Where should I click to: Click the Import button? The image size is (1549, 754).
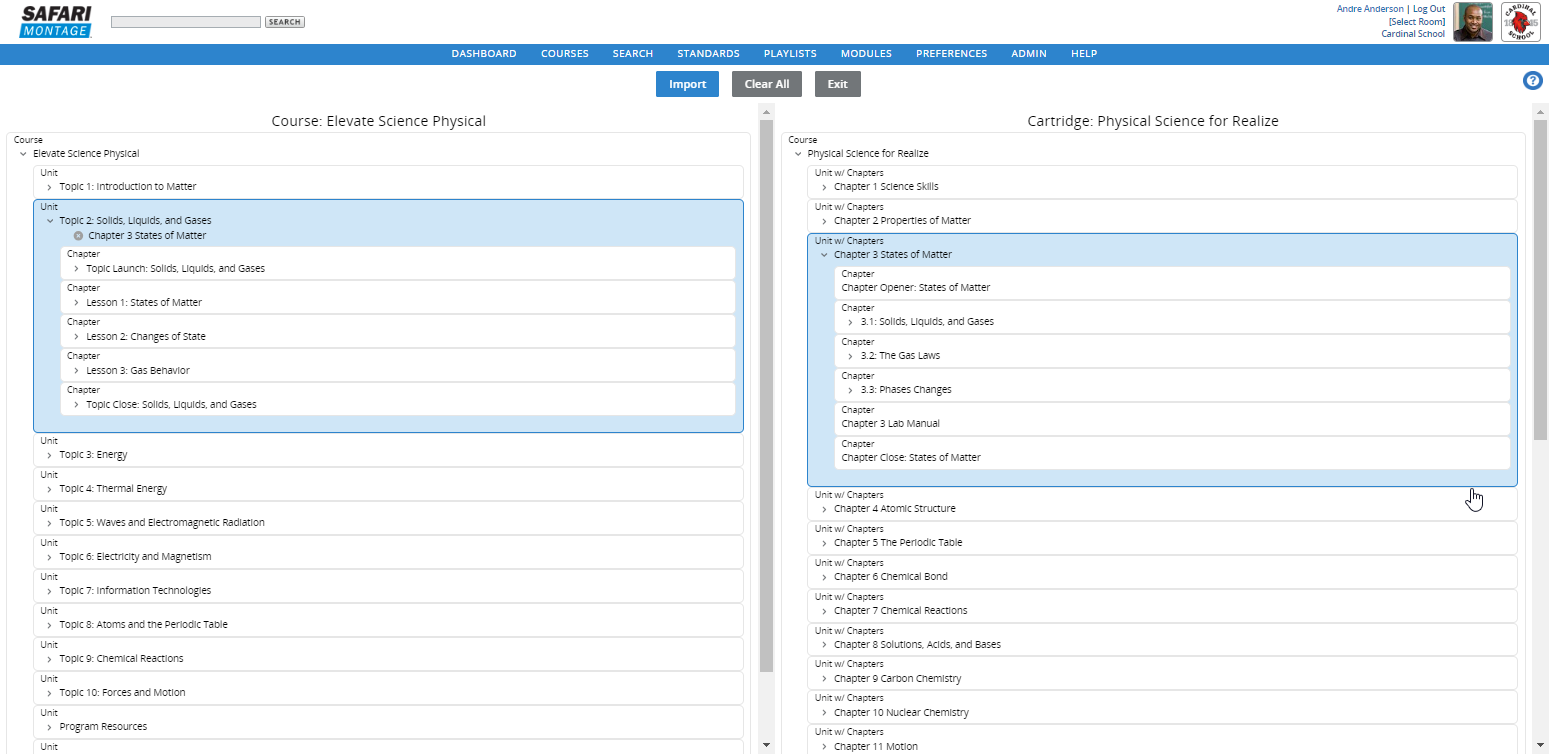tap(687, 84)
